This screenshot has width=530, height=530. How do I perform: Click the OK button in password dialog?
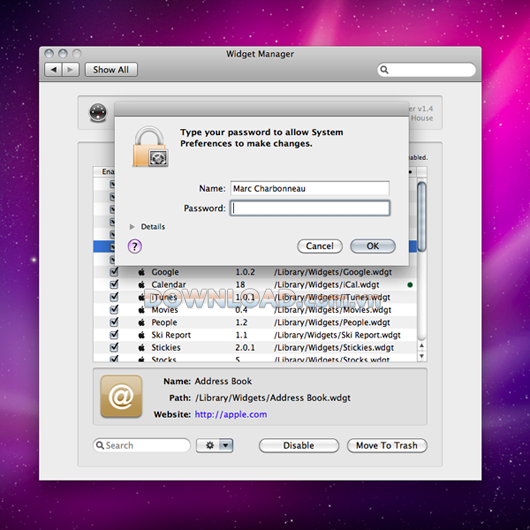point(373,246)
